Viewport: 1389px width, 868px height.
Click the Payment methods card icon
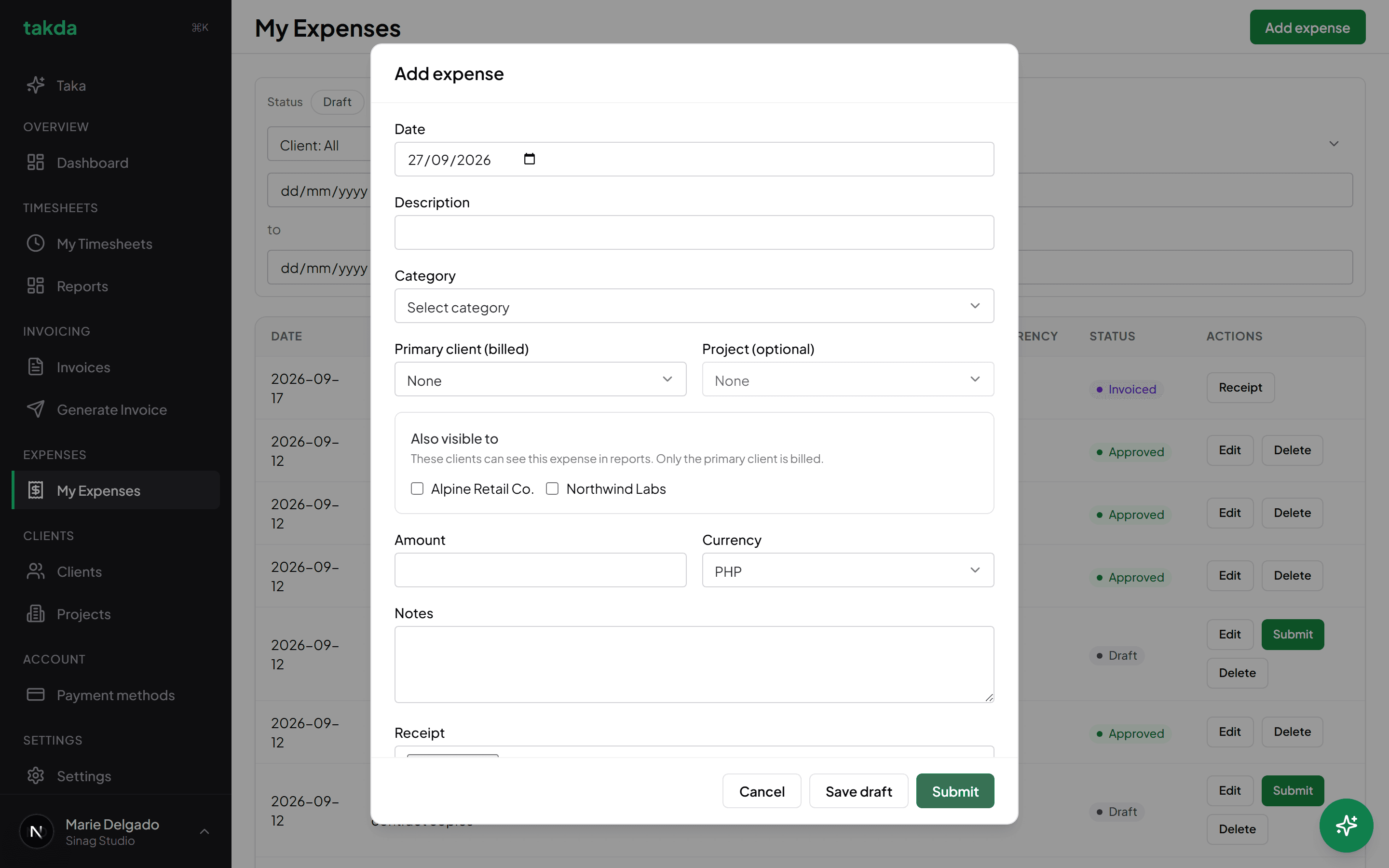tap(36, 694)
